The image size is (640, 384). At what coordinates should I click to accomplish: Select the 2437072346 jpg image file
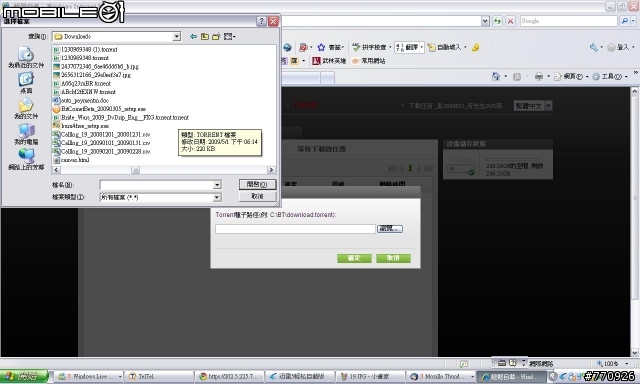96,67
